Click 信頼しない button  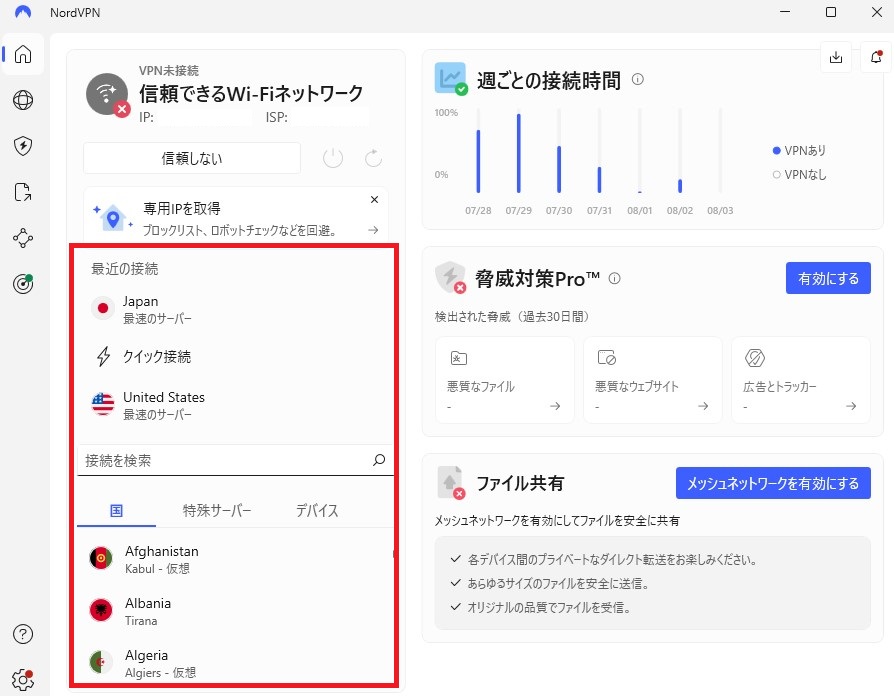point(192,158)
